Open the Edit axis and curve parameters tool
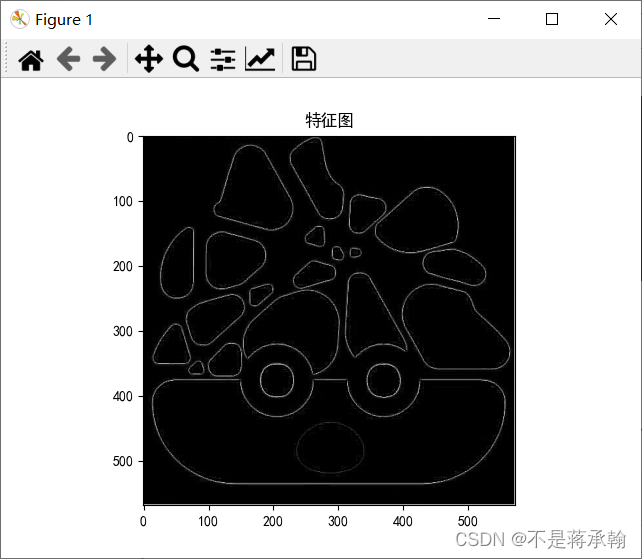This screenshot has height=559, width=642. (x=260, y=59)
